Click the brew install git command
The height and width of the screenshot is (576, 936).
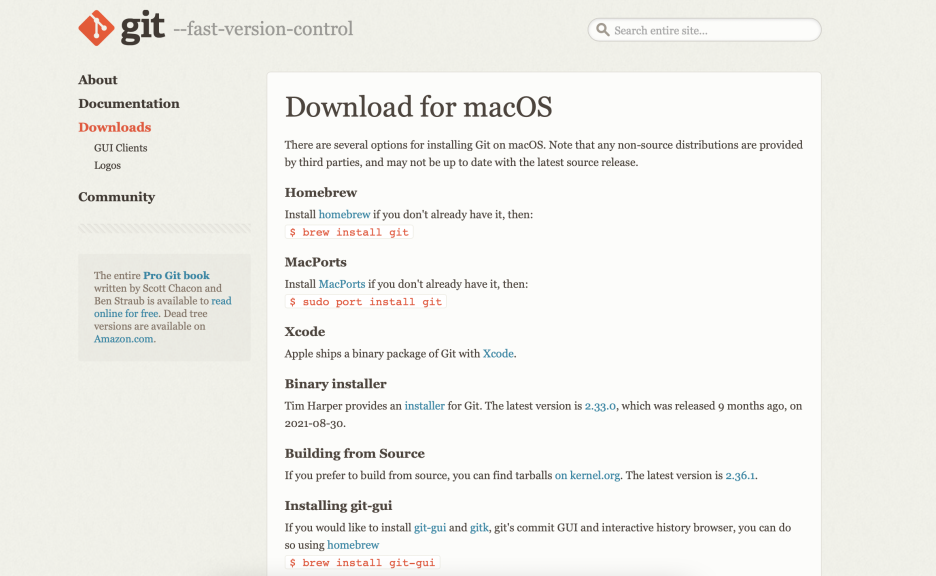click(349, 232)
